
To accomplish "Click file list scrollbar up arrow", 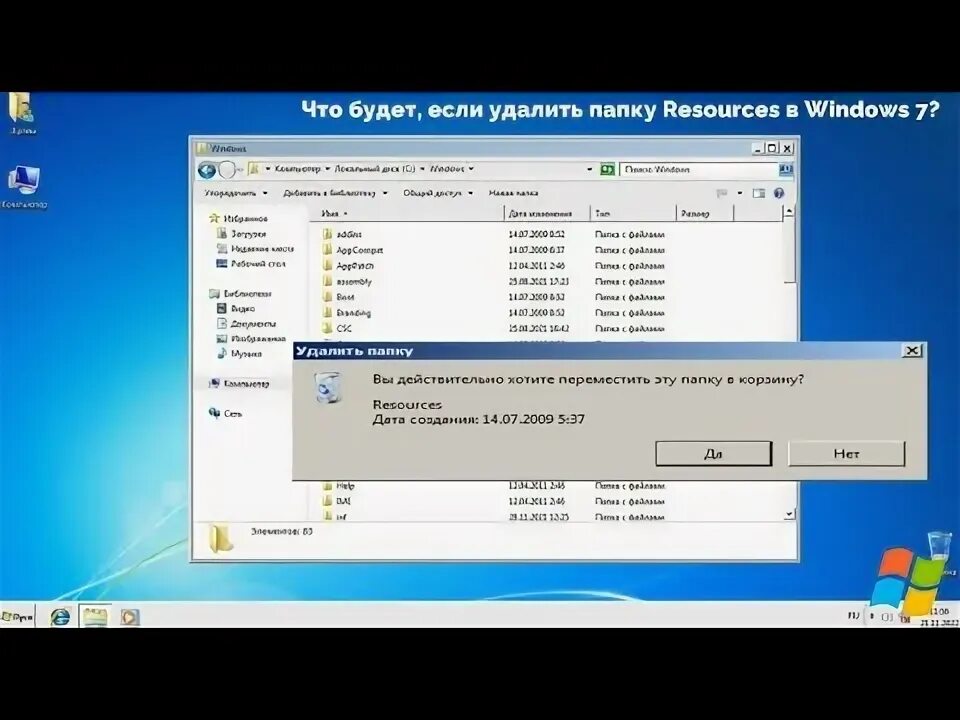I will [x=789, y=212].
